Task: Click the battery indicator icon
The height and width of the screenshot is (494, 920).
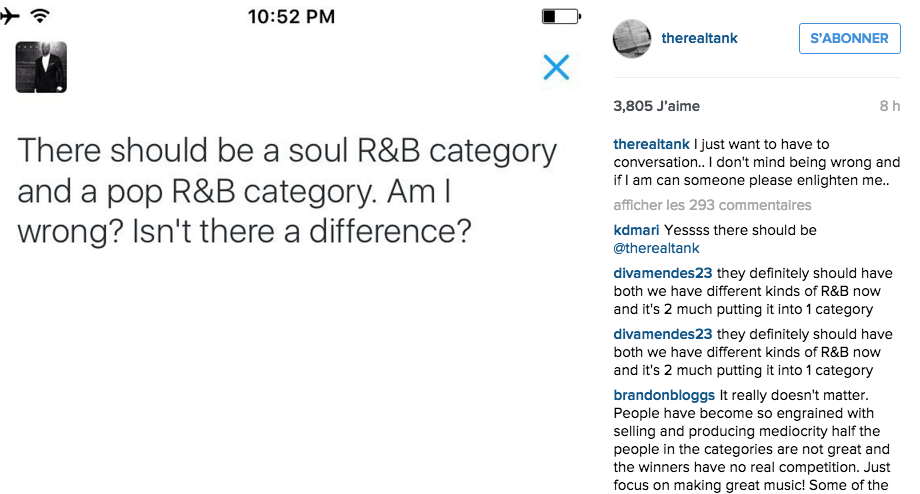Action: point(560,16)
